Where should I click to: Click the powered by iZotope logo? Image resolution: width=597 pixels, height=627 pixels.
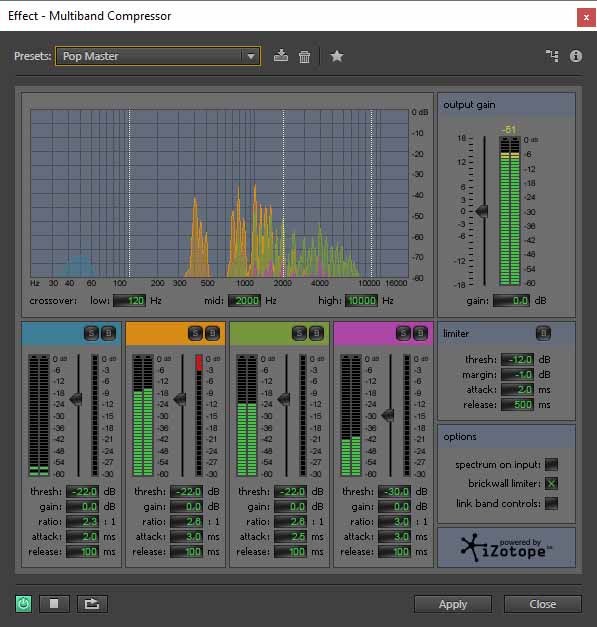506,547
